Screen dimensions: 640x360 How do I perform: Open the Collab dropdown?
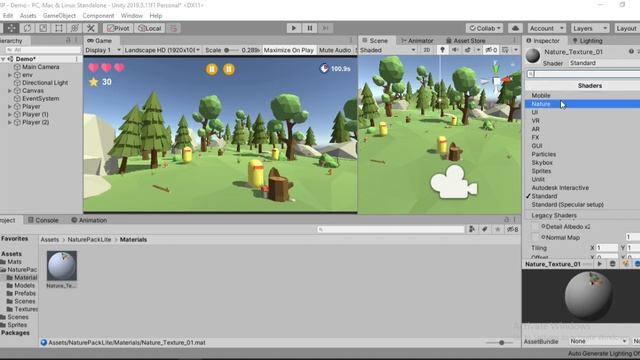point(484,28)
